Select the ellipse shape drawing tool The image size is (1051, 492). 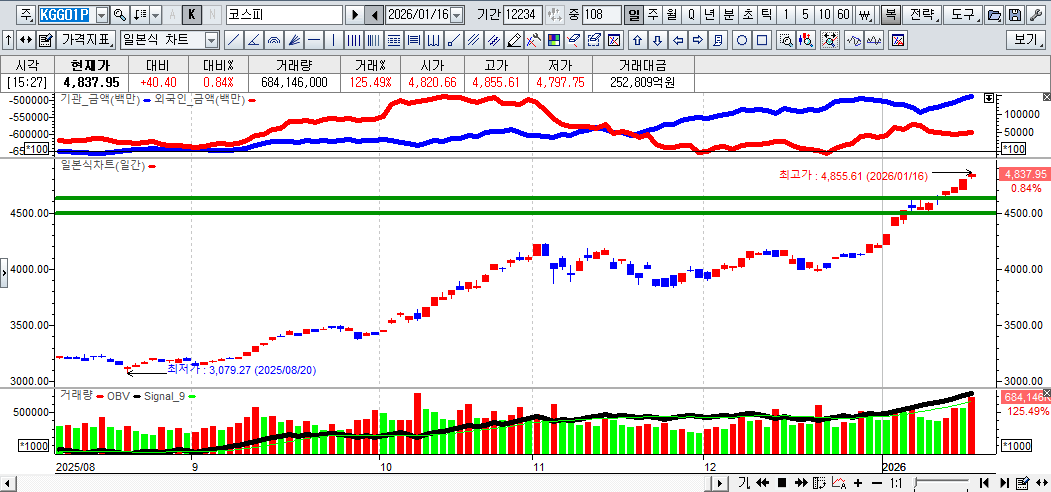pos(743,40)
